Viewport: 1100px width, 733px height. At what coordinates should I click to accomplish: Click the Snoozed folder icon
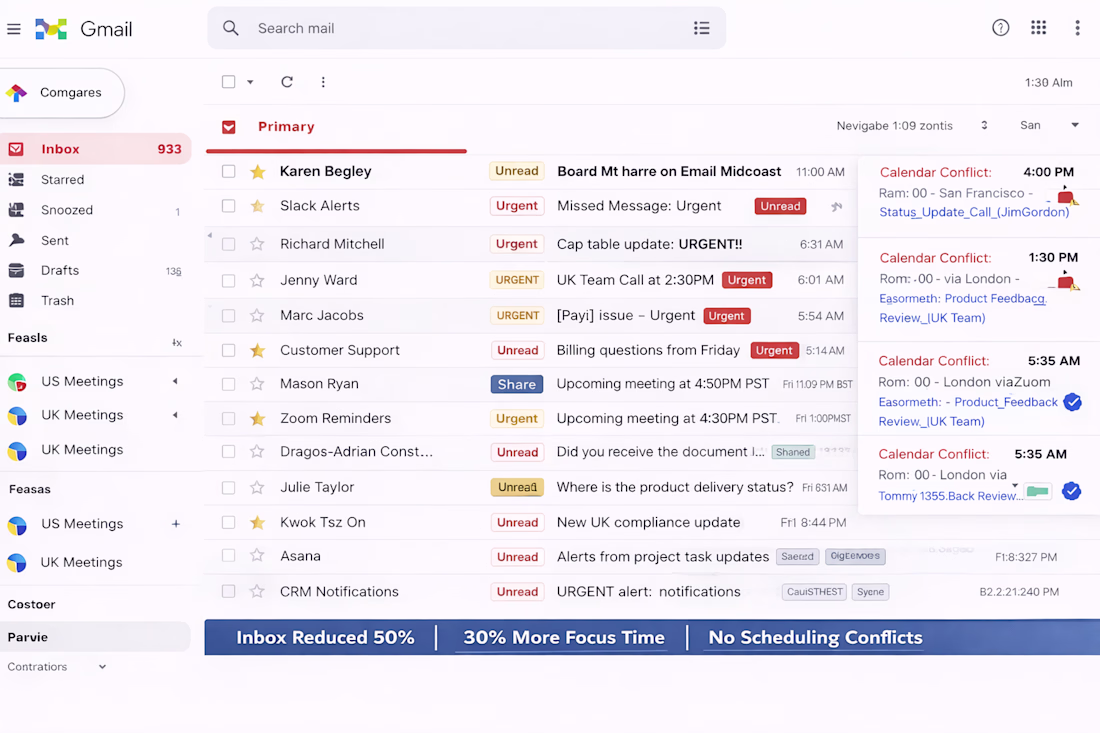tap(16, 210)
